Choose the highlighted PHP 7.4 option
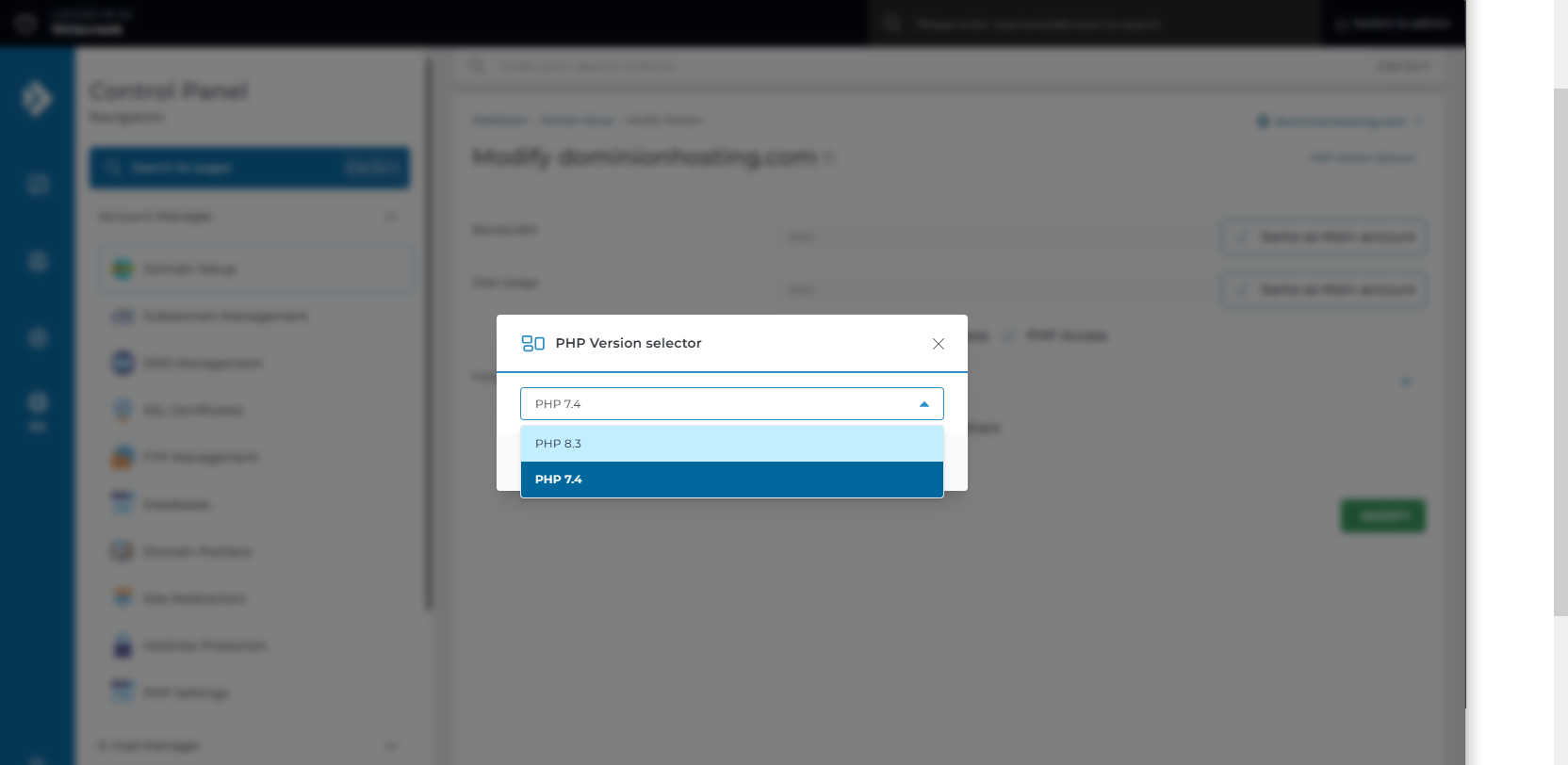 tap(731, 480)
